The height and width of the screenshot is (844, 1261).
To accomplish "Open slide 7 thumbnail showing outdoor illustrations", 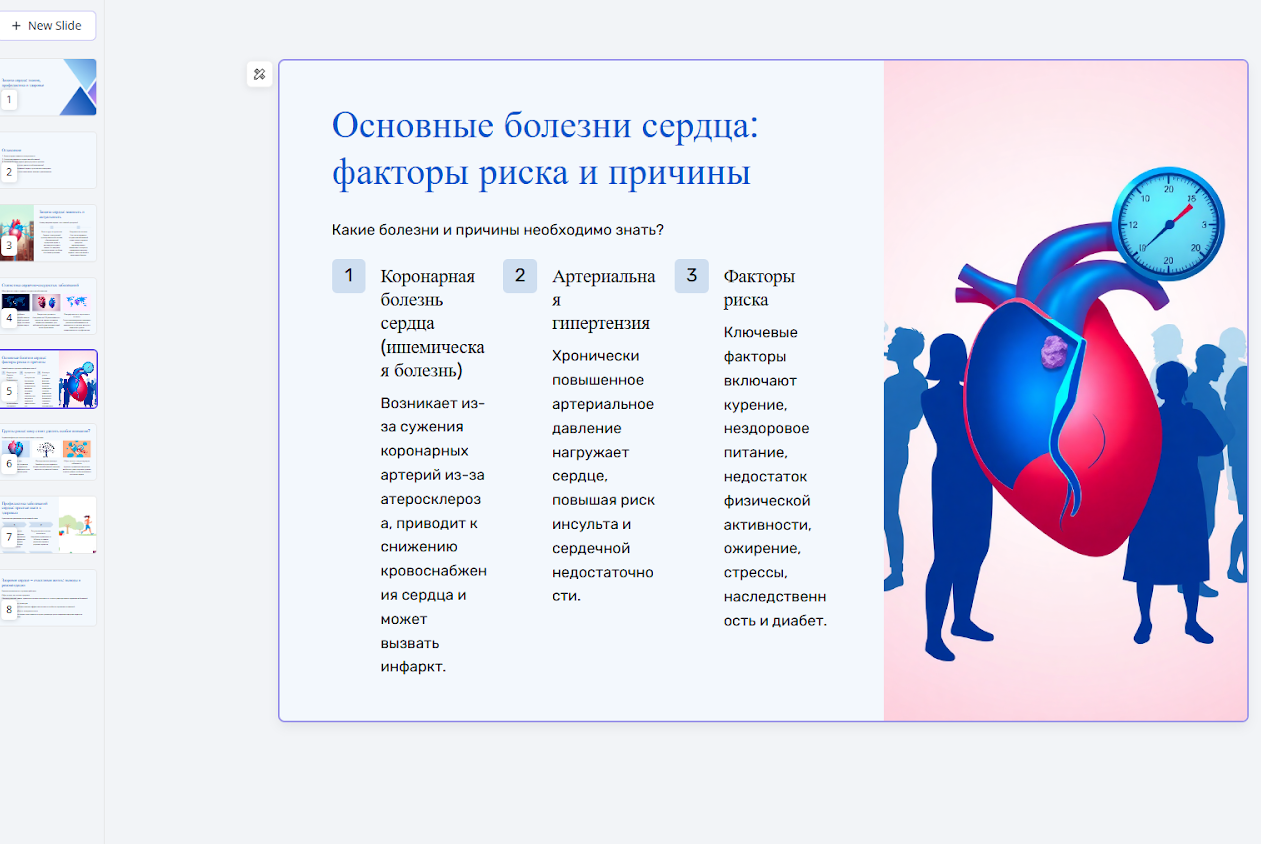I will pyautogui.click(x=48, y=524).
